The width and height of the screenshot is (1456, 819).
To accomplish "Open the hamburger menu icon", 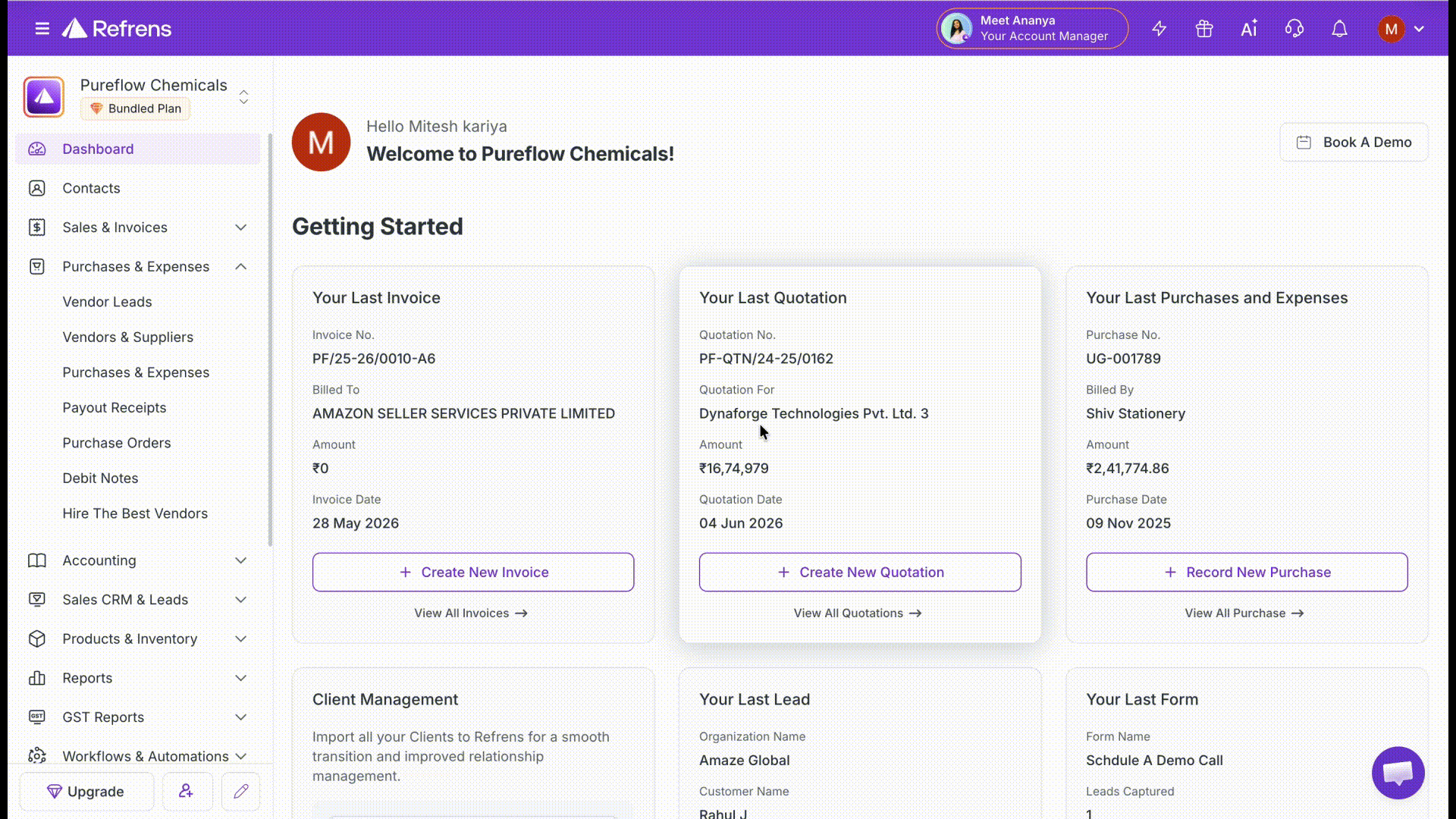I will [x=42, y=29].
